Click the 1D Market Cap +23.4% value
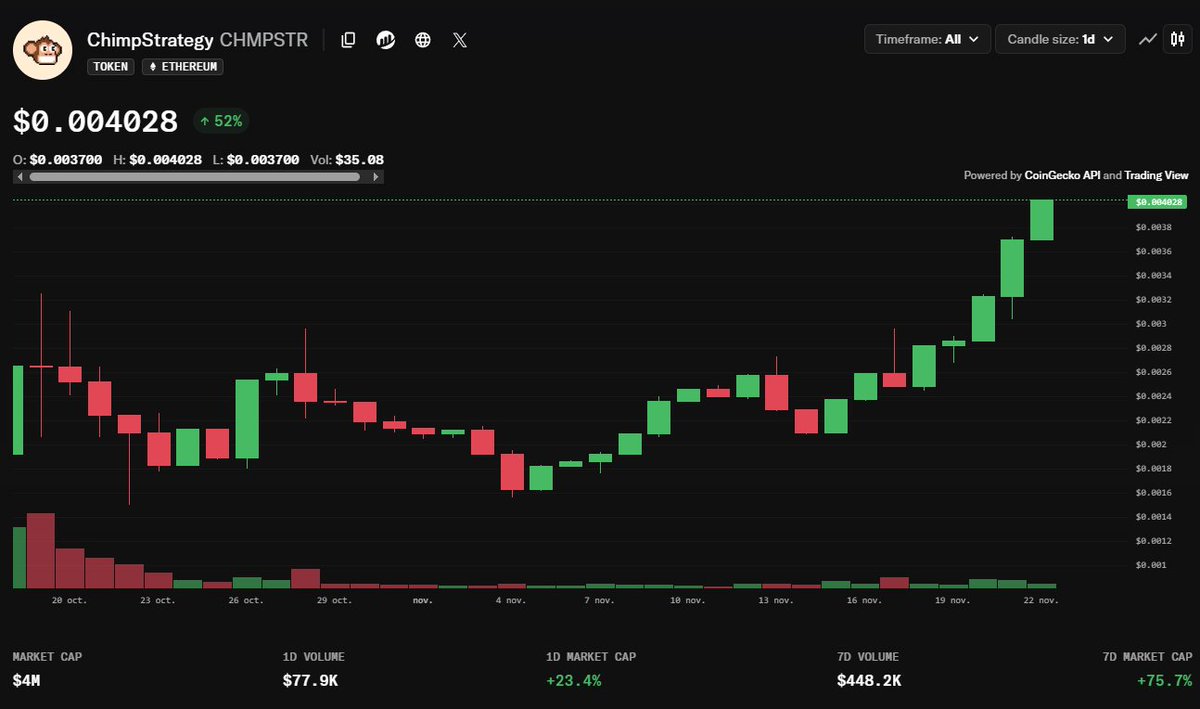 (x=574, y=681)
